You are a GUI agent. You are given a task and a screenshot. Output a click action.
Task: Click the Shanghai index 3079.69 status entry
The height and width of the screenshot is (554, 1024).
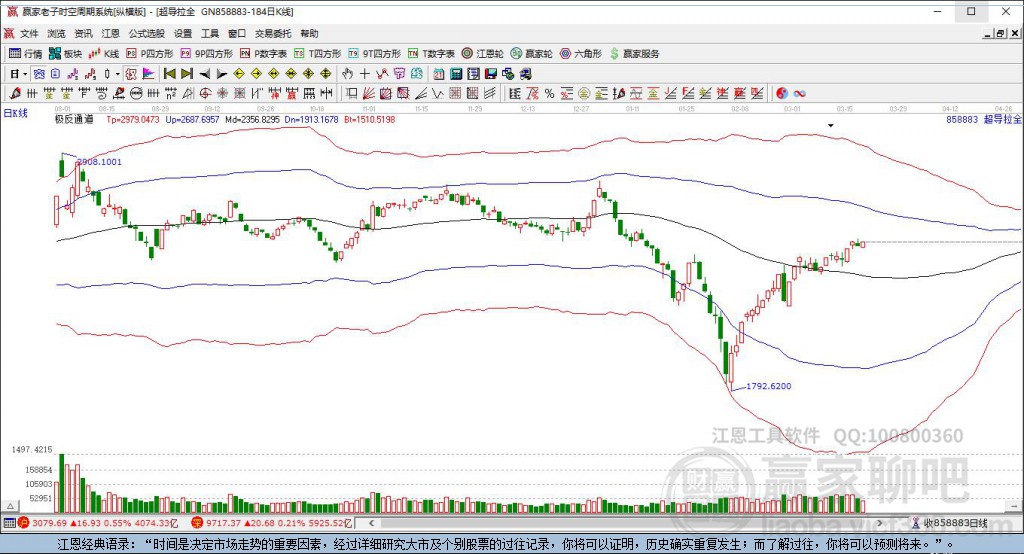[98, 523]
